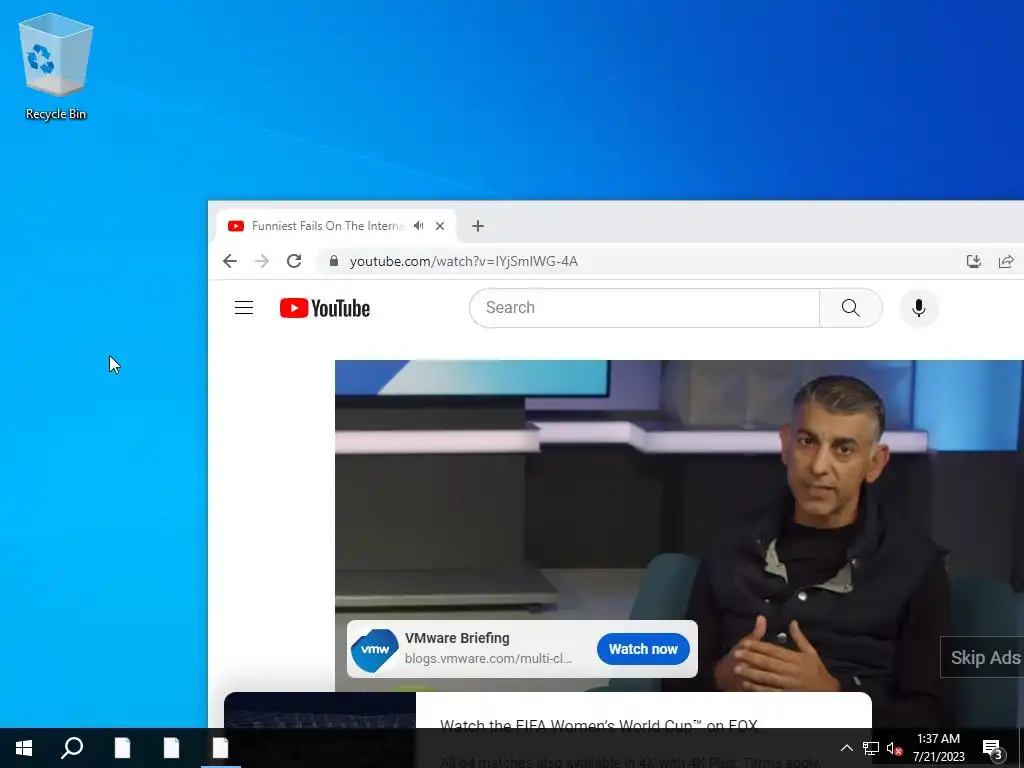Viewport: 1024px width, 768px height.
Task: Open the Windows Start menu
Action: pos(24,748)
